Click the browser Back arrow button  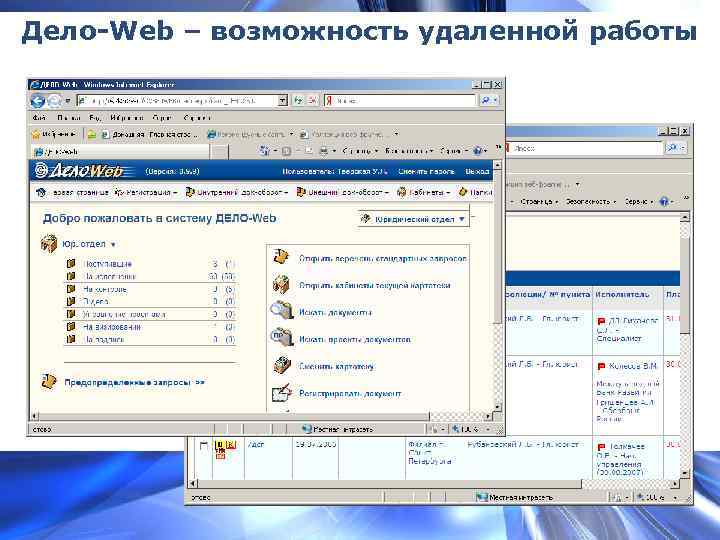pyautogui.click(x=38, y=101)
